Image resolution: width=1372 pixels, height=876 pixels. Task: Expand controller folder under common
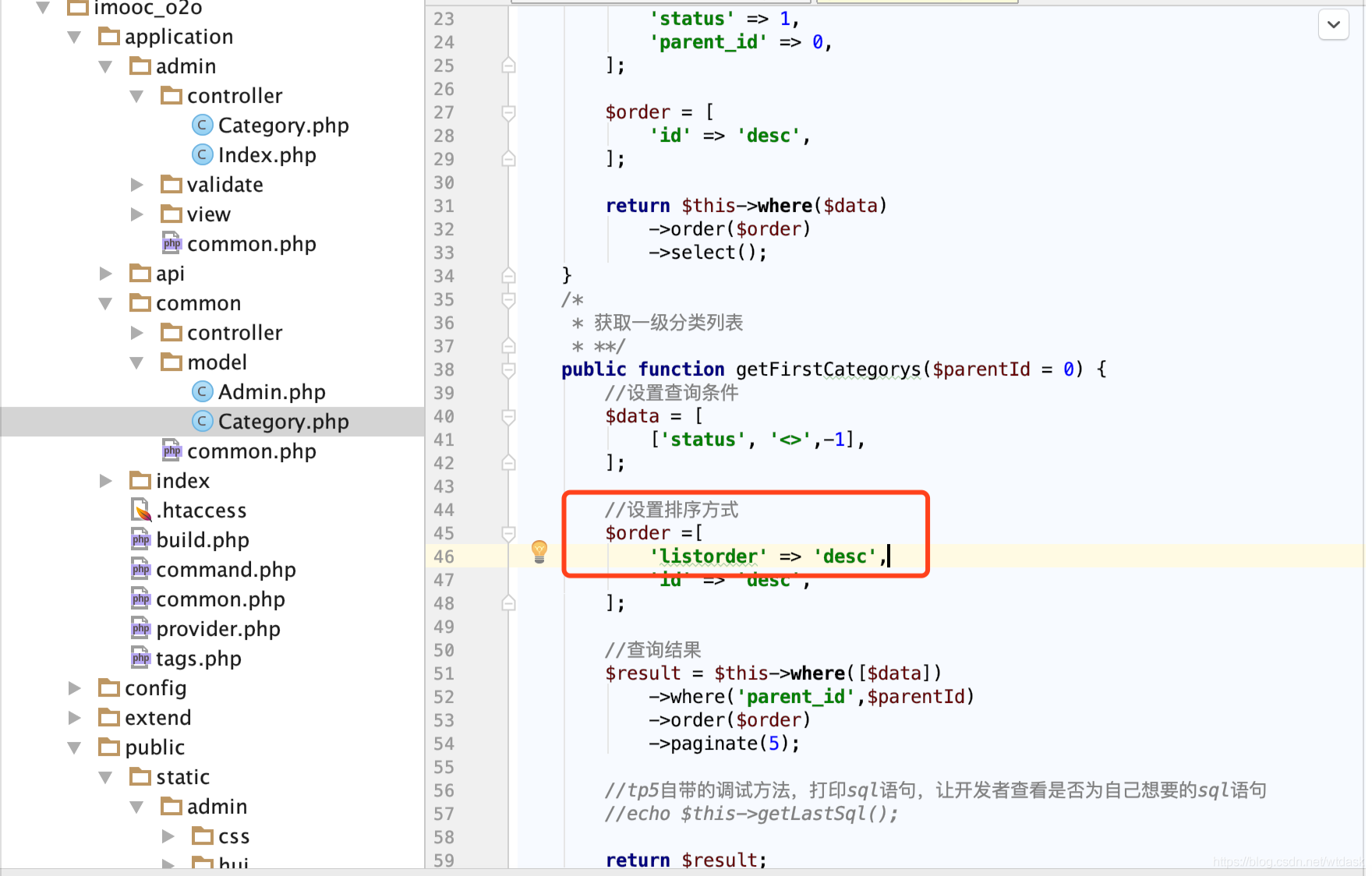pos(137,333)
